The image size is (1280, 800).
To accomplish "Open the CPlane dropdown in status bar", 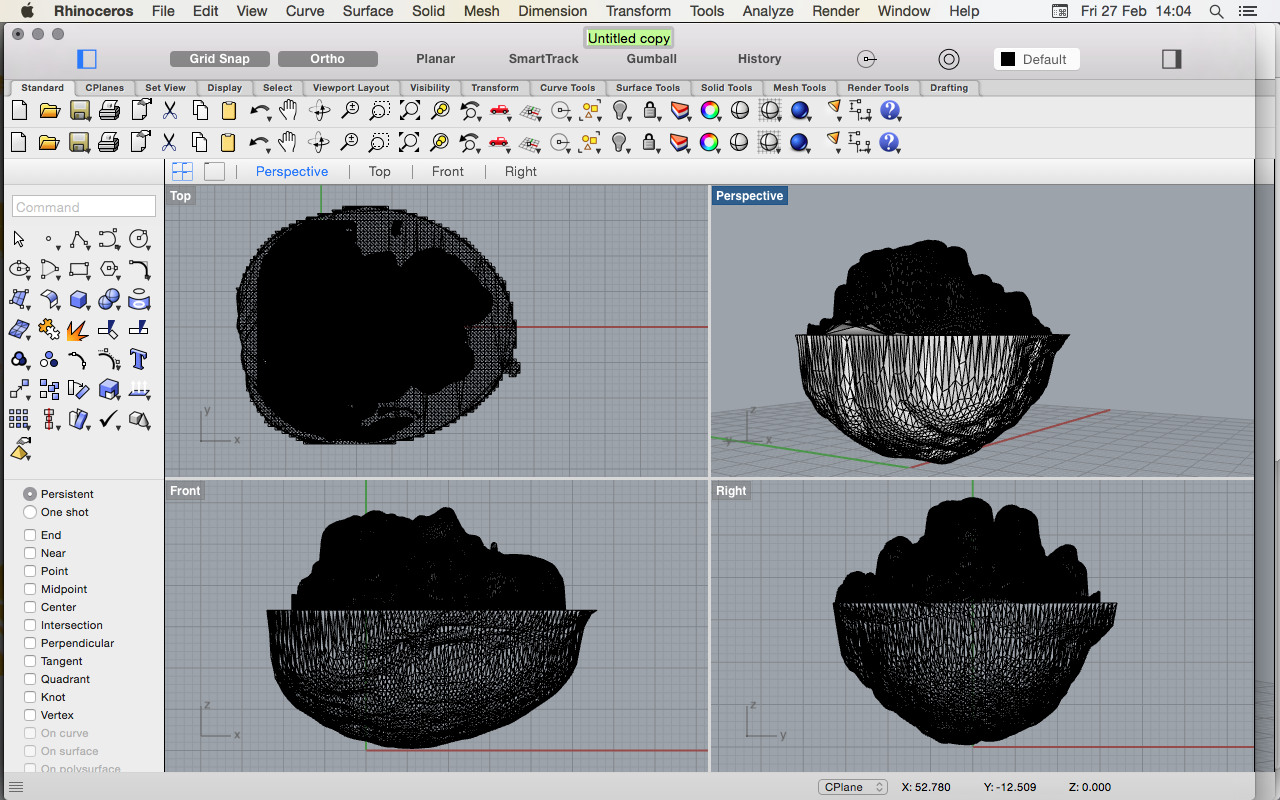I will pos(852,787).
